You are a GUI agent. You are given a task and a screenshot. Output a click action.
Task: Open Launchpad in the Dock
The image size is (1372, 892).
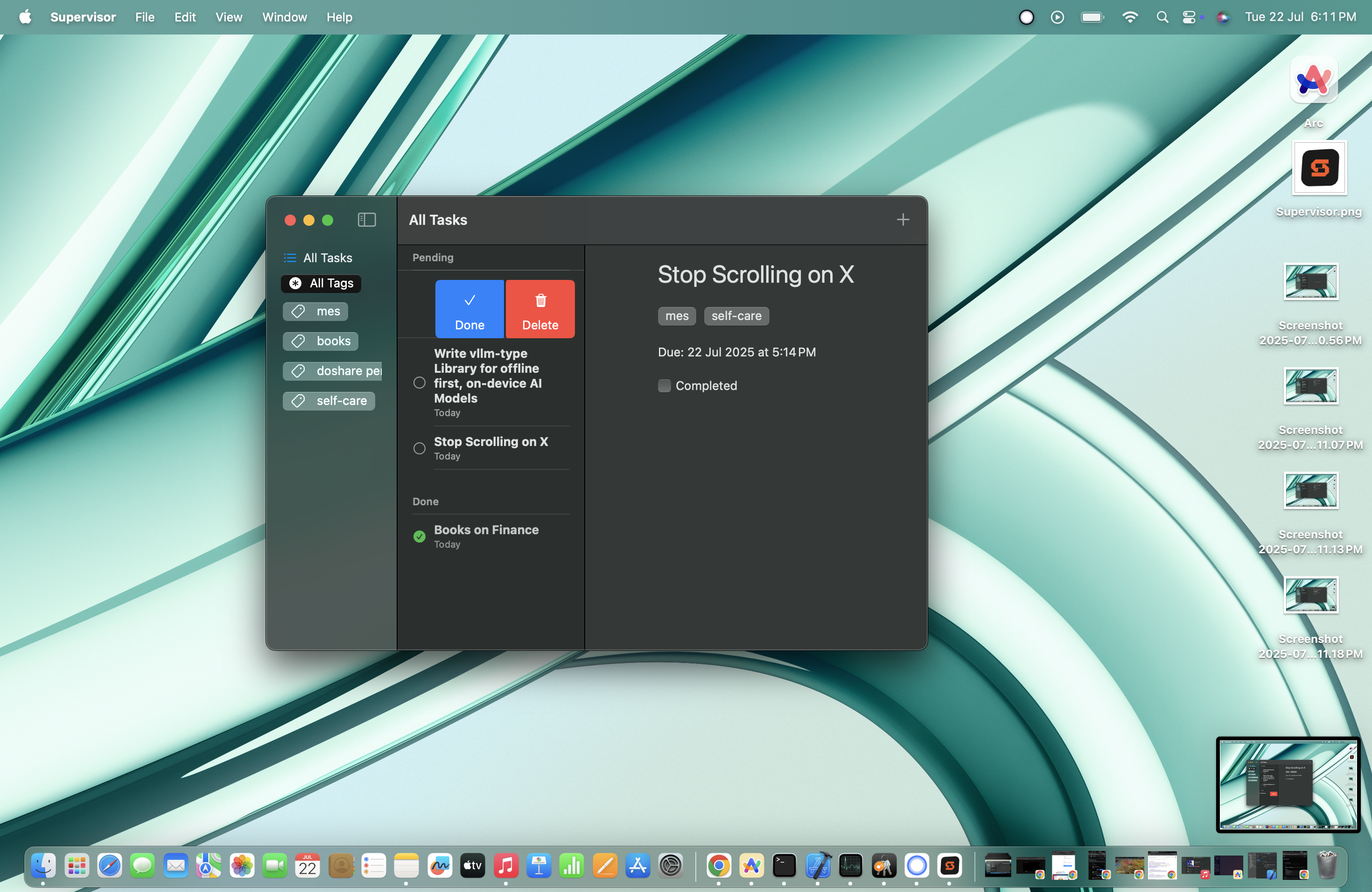tap(77, 865)
